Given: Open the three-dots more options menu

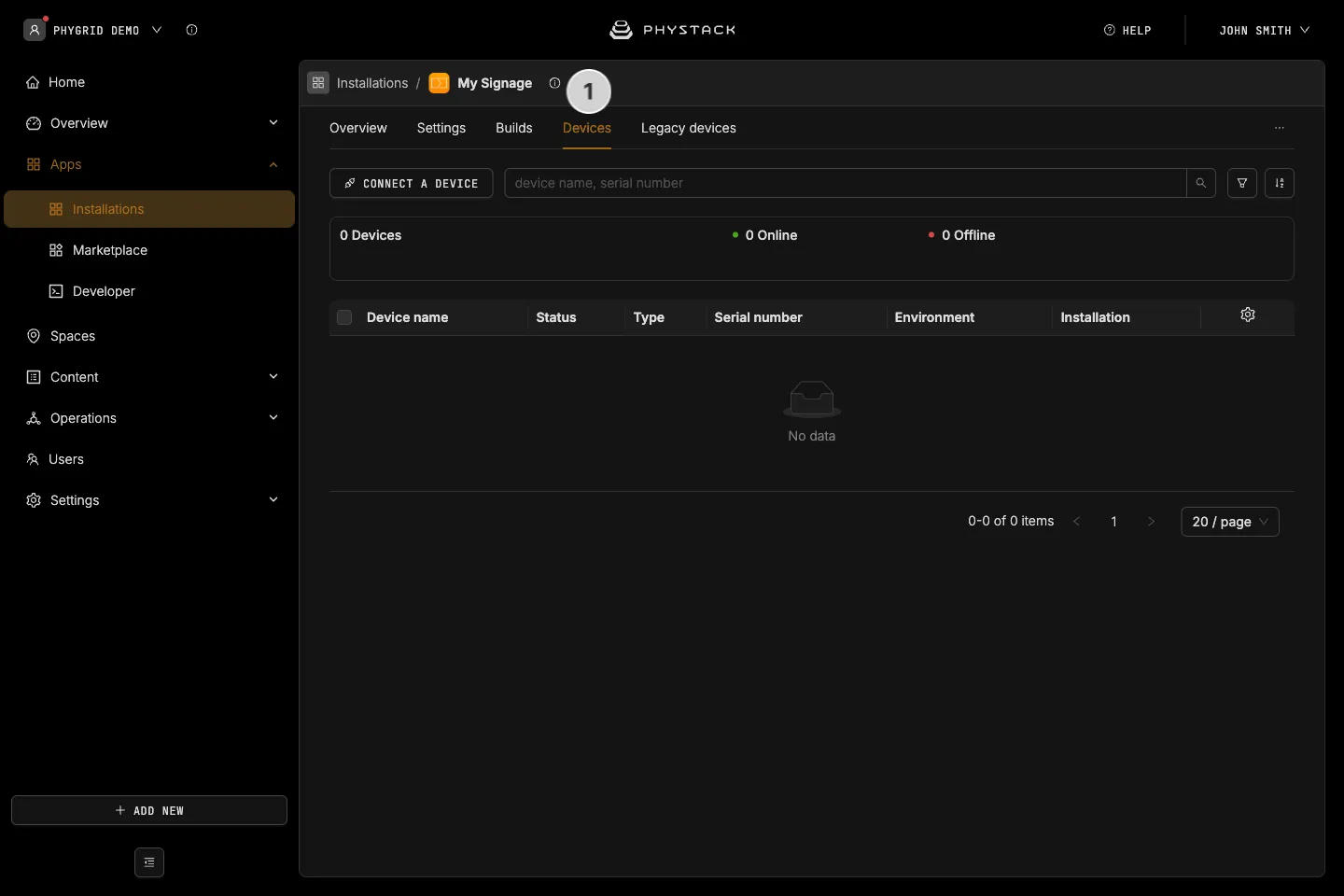Looking at the screenshot, I should 1280,128.
